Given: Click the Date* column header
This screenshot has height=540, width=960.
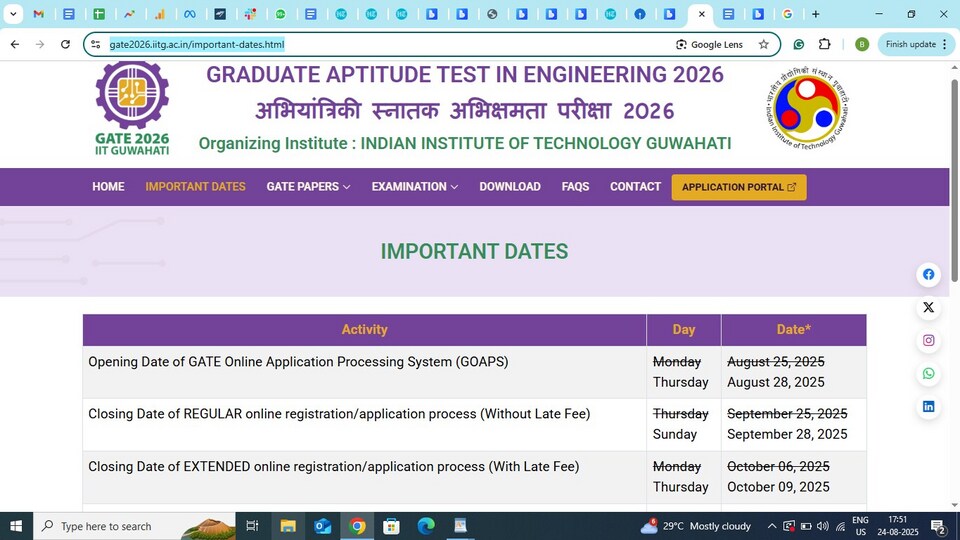Looking at the screenshot, I should pos(793,330).
